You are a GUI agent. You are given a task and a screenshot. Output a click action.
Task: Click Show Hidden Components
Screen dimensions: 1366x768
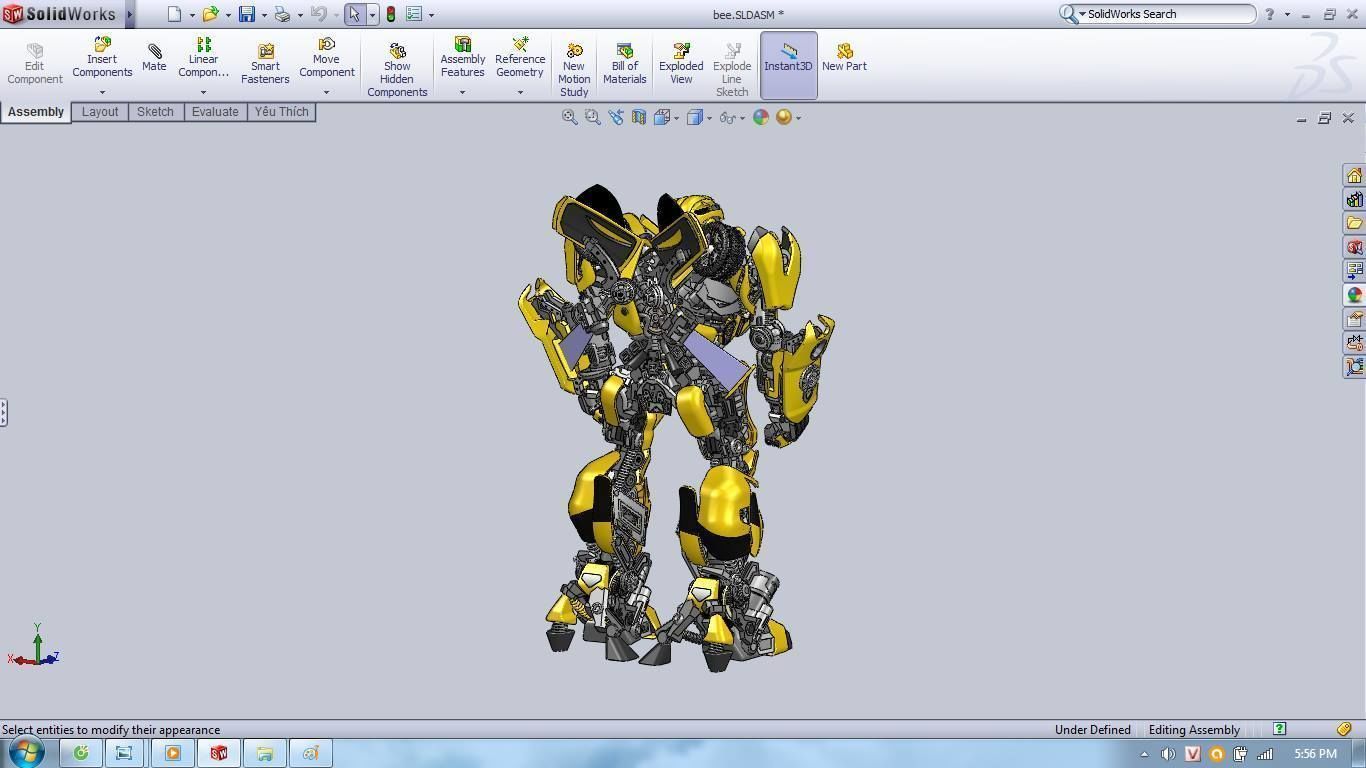[397, 70]
